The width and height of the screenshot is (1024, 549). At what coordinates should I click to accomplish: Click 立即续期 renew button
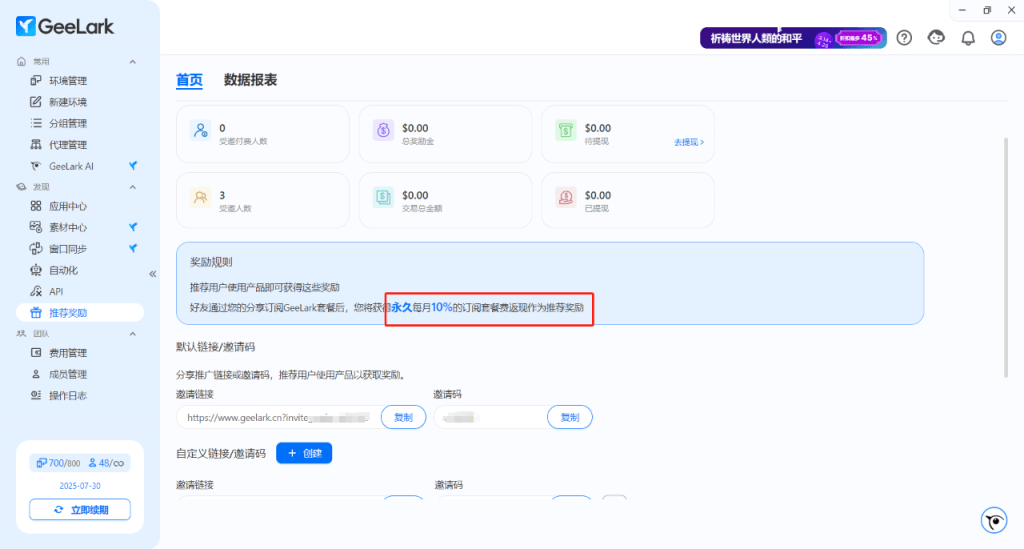tap(80, 510)
